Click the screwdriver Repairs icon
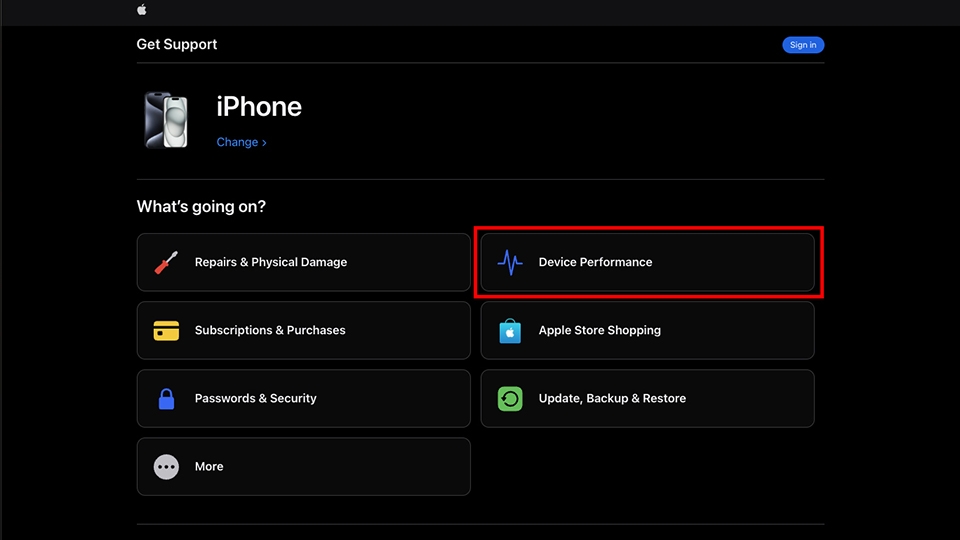 (x=166, y=262)
